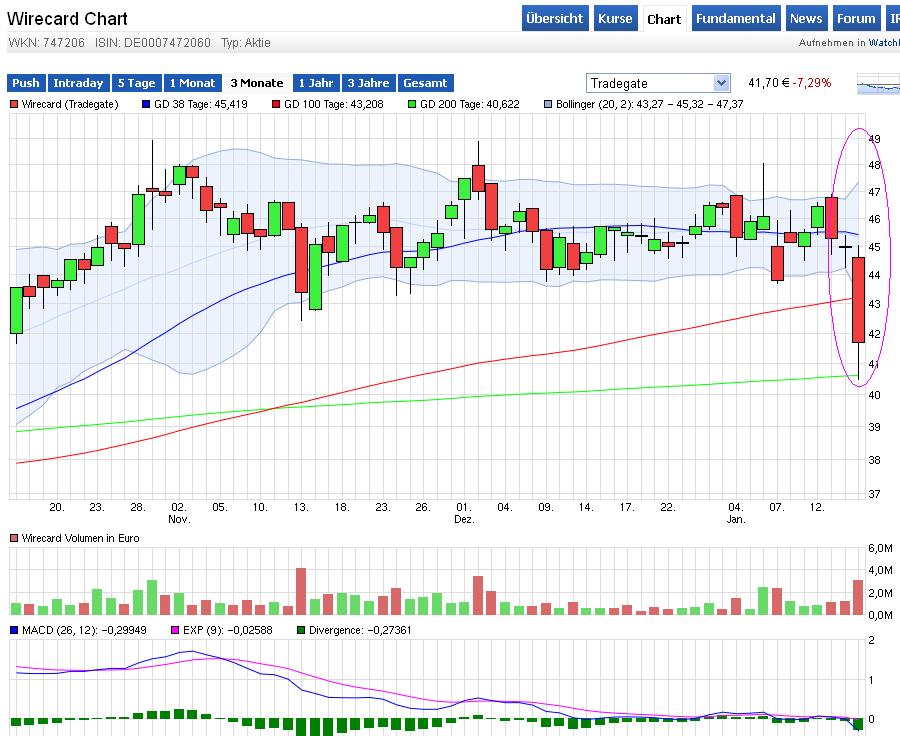The height and width of the screenshot is (736, 900).
Task: Click the Wirecard (Tradegate) legend label
Action: point(70,104)
